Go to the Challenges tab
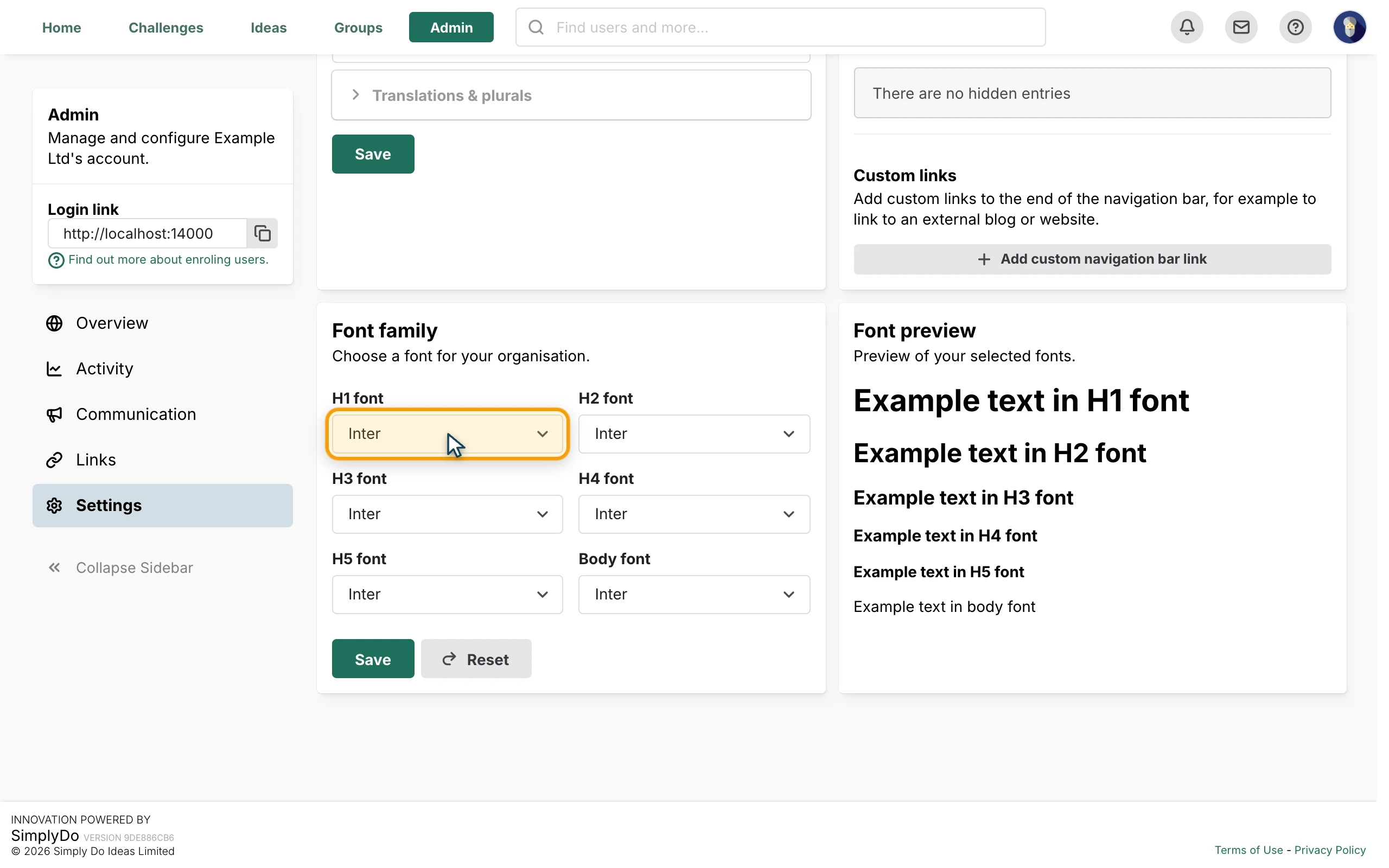Screen dimensions: 1389x868 point(166,27)
